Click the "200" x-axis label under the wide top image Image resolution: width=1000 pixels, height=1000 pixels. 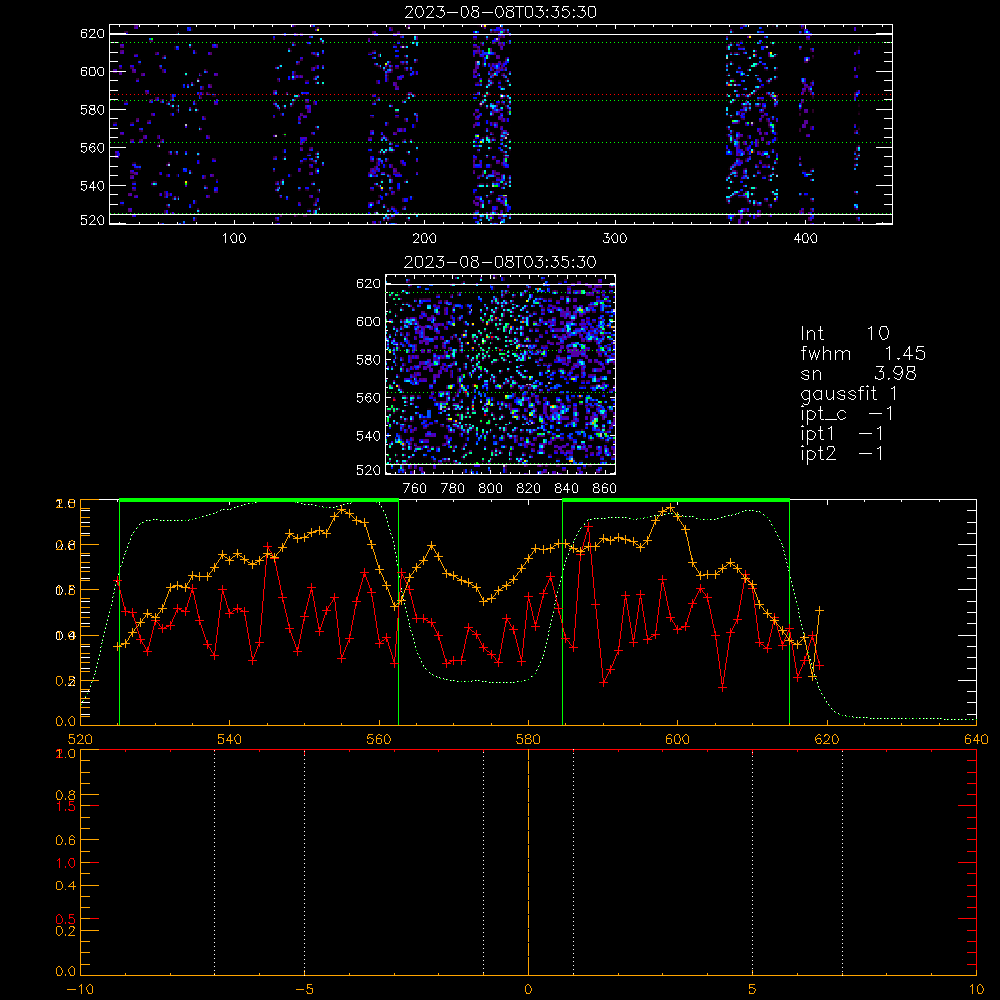tap(424, 239)
